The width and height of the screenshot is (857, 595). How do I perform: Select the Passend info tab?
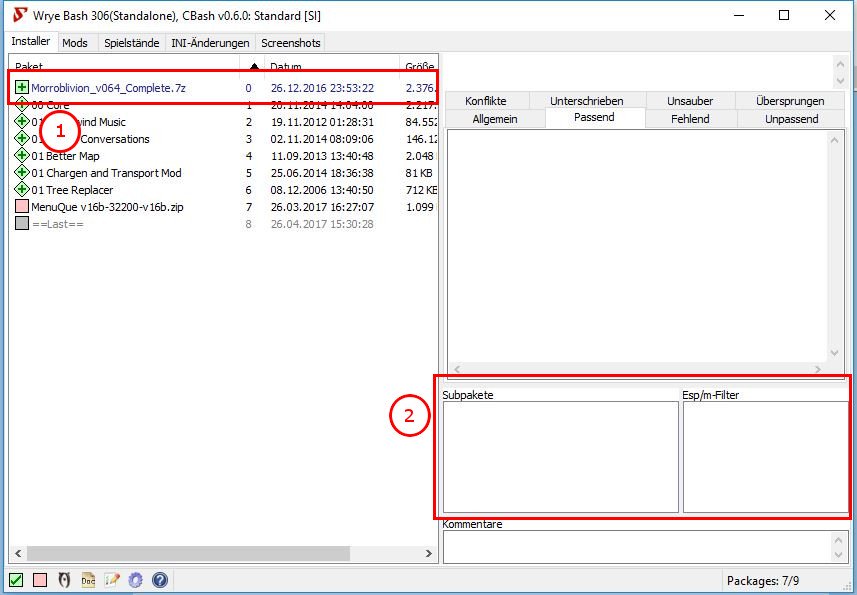[x=594, y=117]
